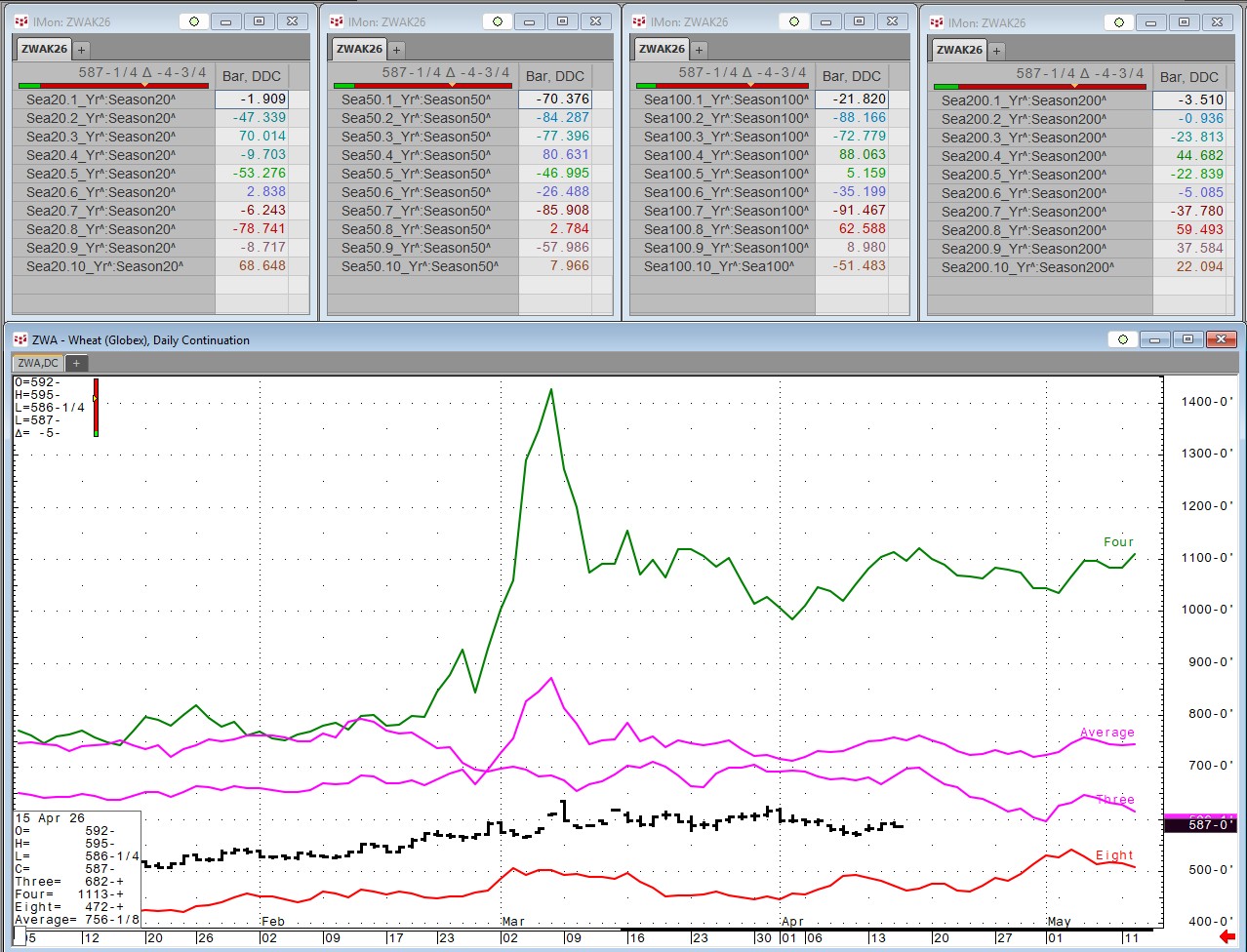The width and height of the screenshot is (1247, 952).
Task: Click the green circle indicator in the Season20 monitor window
Action: pyautogui.click(x=194, y=21)
